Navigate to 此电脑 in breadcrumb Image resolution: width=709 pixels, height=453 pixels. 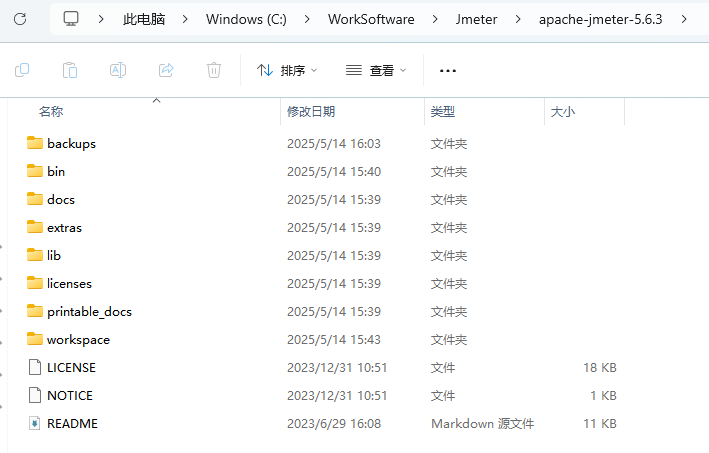click(x=144, y=19)
